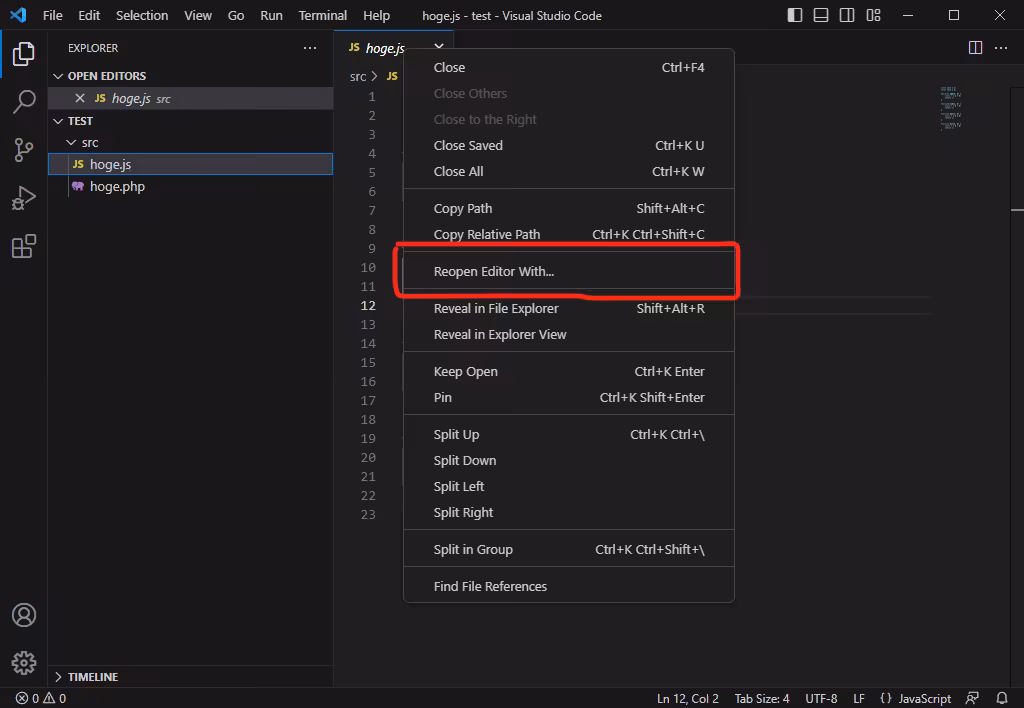
Task: Choose Pin from context menu
Action: 569,397
